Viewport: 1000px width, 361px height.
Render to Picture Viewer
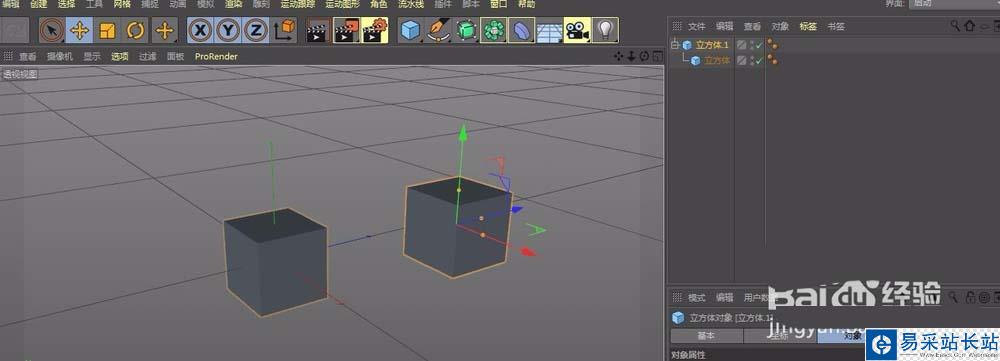coord(346,30)
